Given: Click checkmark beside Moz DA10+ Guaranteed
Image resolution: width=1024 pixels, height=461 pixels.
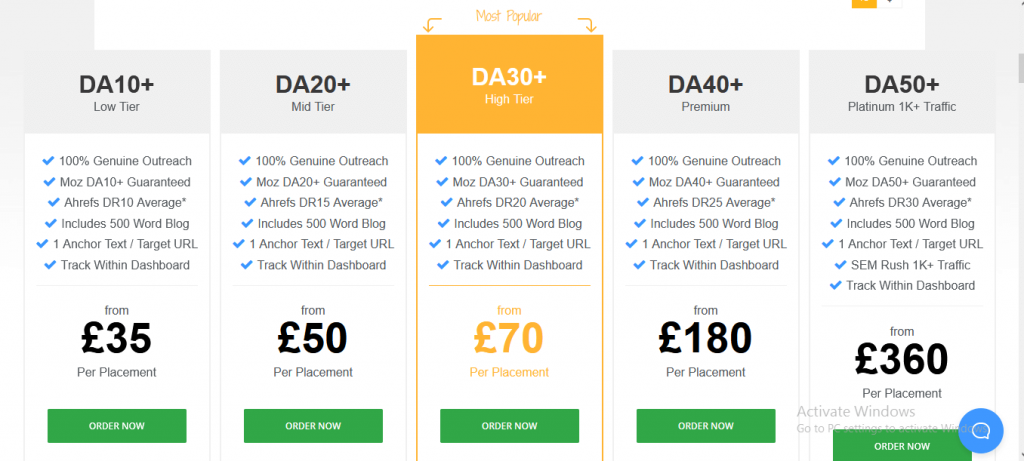Looking at the screenshot, I should click(x=50, y=182).
